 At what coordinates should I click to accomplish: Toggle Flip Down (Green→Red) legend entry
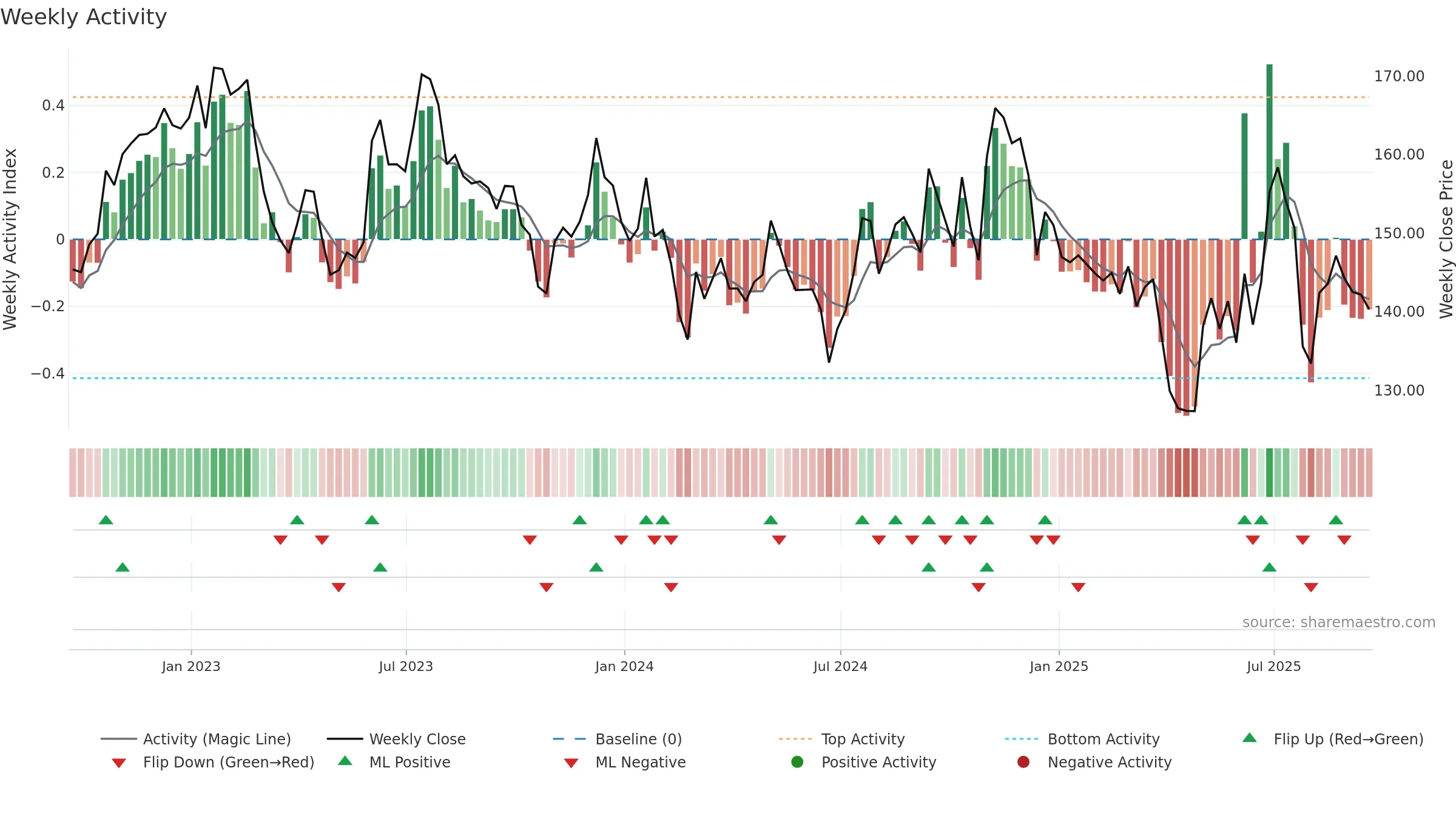tap(212, 762)
